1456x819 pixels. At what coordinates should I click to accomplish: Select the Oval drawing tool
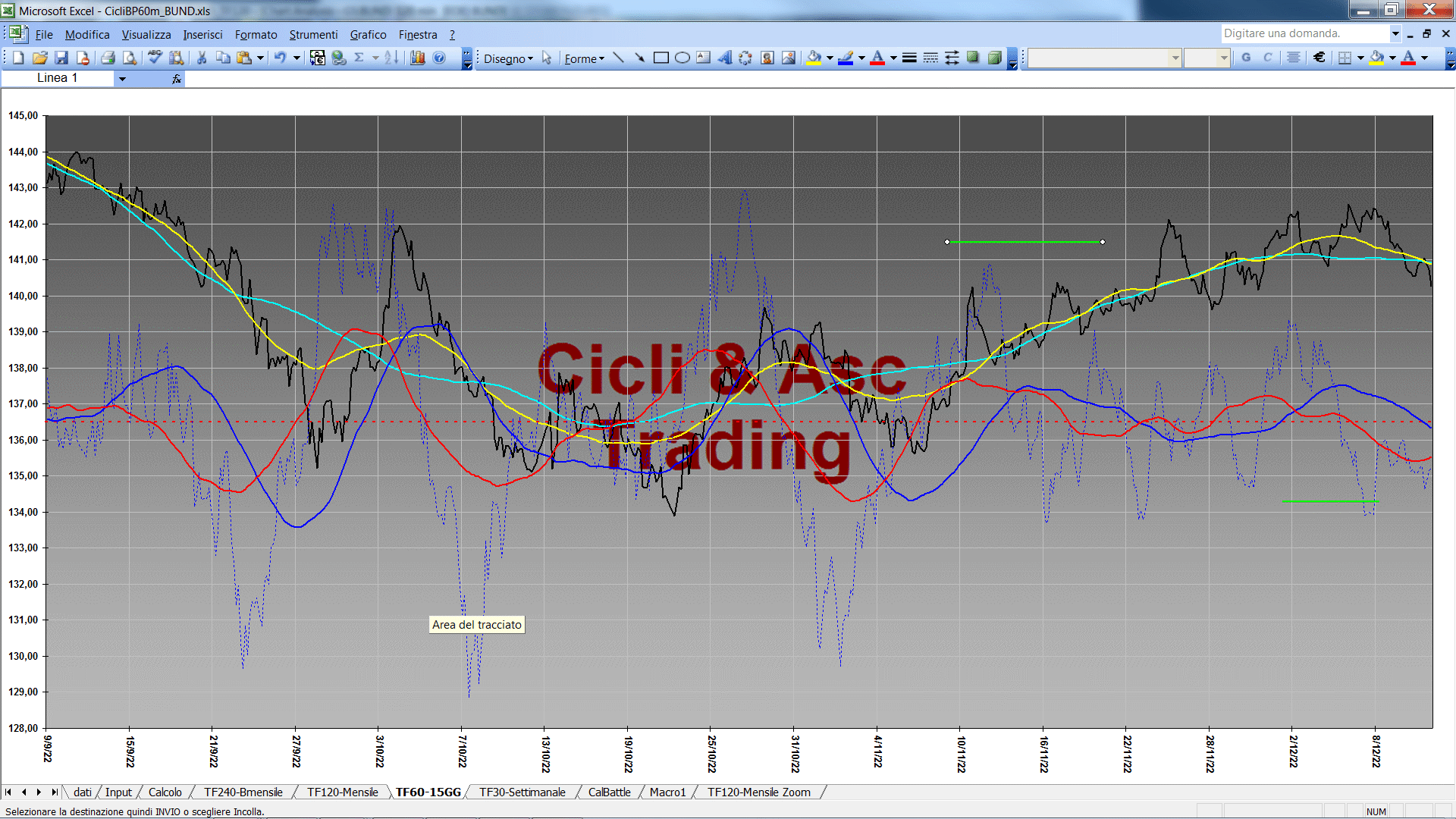tap(682, 58)
